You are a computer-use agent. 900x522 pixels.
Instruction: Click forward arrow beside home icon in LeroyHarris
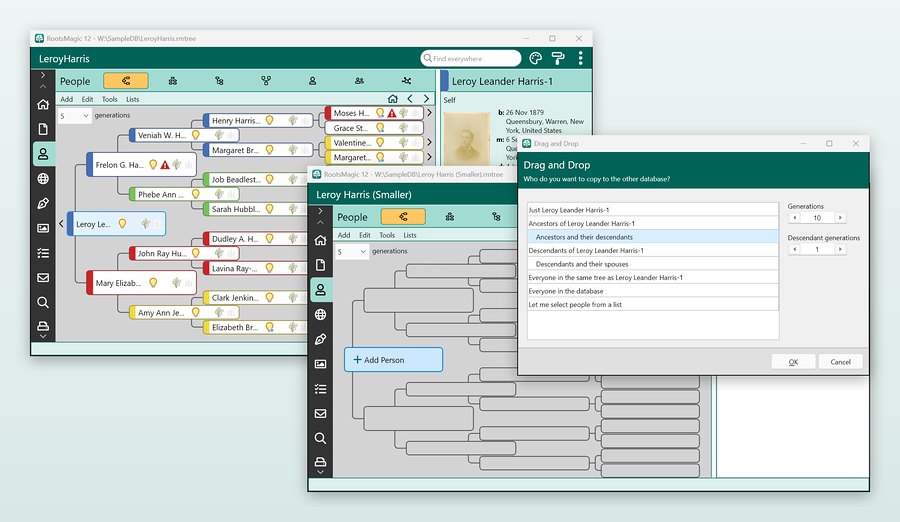(x=426, y=99)
